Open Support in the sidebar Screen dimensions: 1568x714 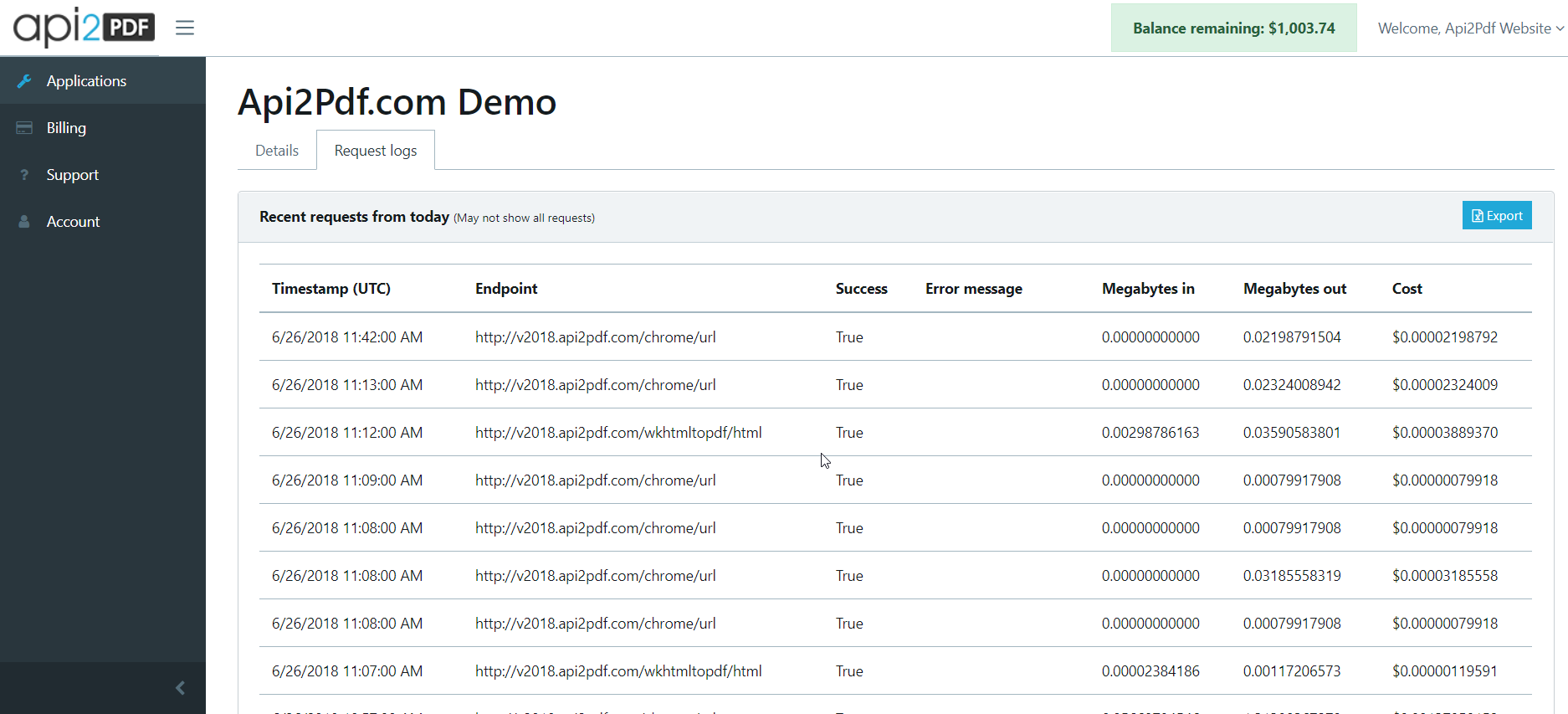click(103, 174)
